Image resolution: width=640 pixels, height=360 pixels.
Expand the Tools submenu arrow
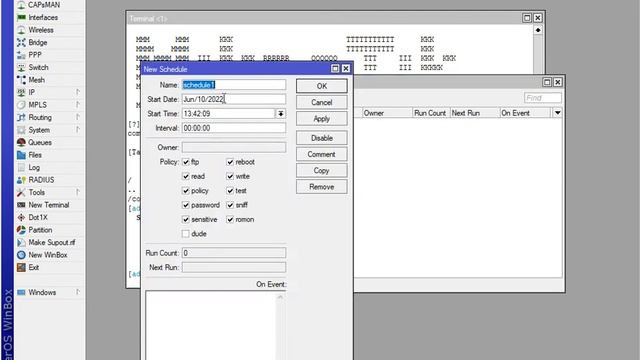click(x=78, y=192)
